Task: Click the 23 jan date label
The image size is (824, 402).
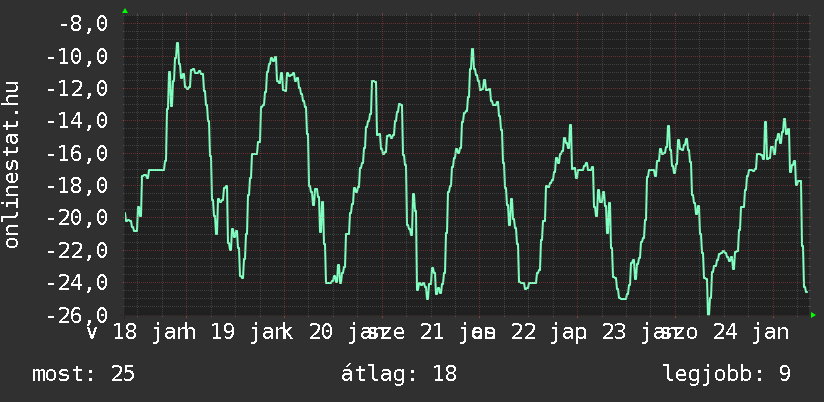Action: [x=641, y=332]
